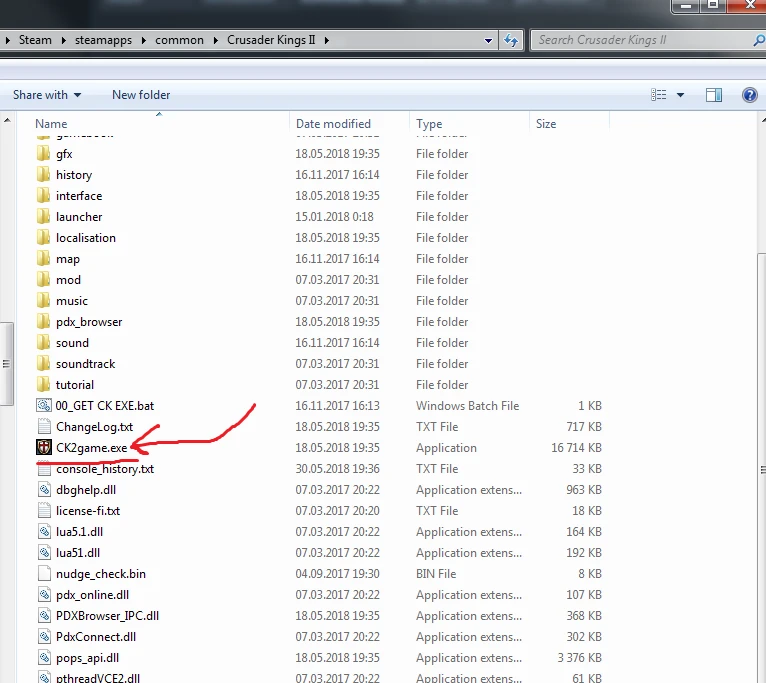Expand arrow after Crusader Kings II breadcrumb
Viewport: 766px width, 683px height.
(326, 40)
